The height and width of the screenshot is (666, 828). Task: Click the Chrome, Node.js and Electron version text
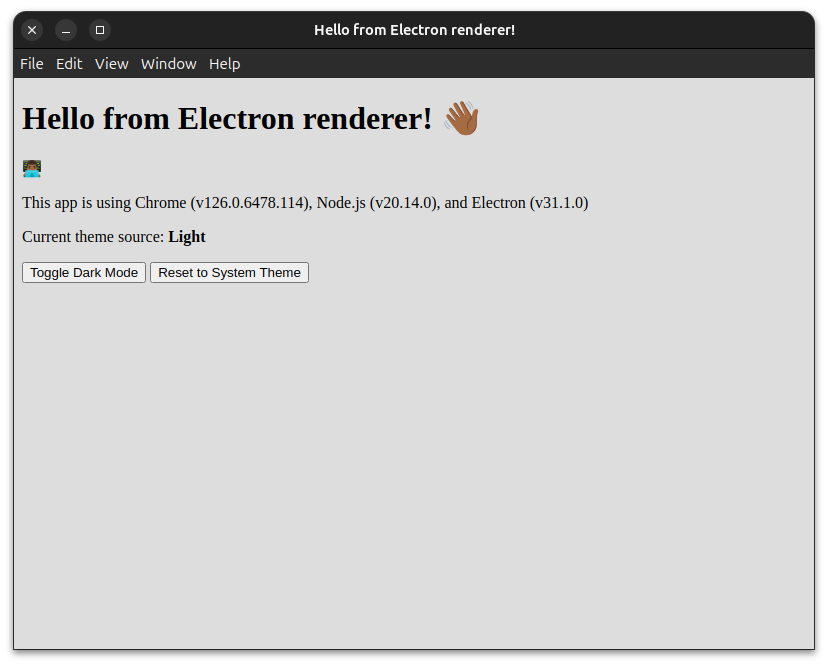point(305,203)
